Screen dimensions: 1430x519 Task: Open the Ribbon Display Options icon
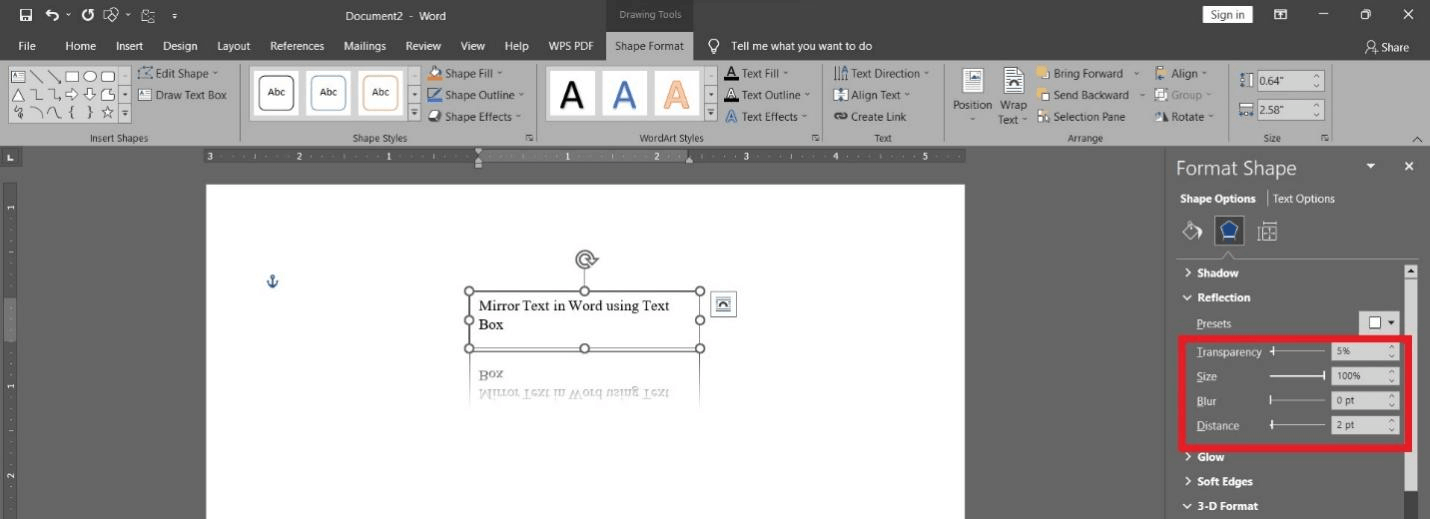pos(1280,15)
